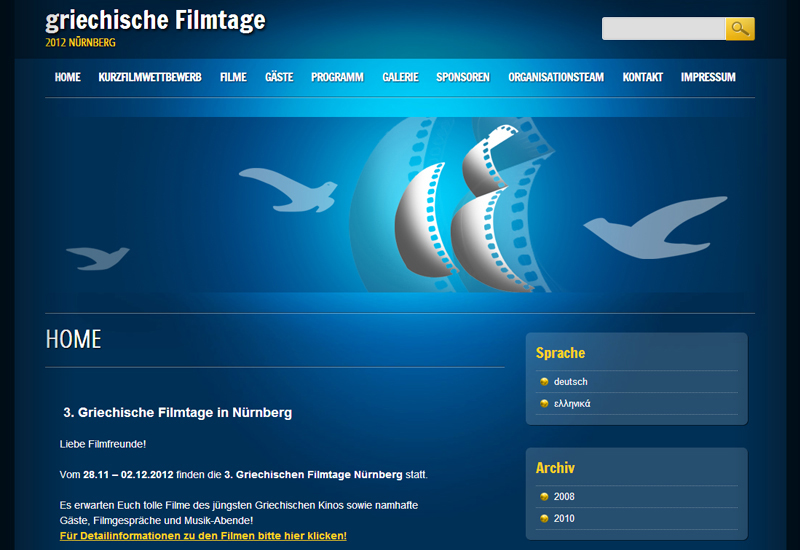This screenshot has width=800, height=550.
Task: Focus the search input field
Action: 663,29
